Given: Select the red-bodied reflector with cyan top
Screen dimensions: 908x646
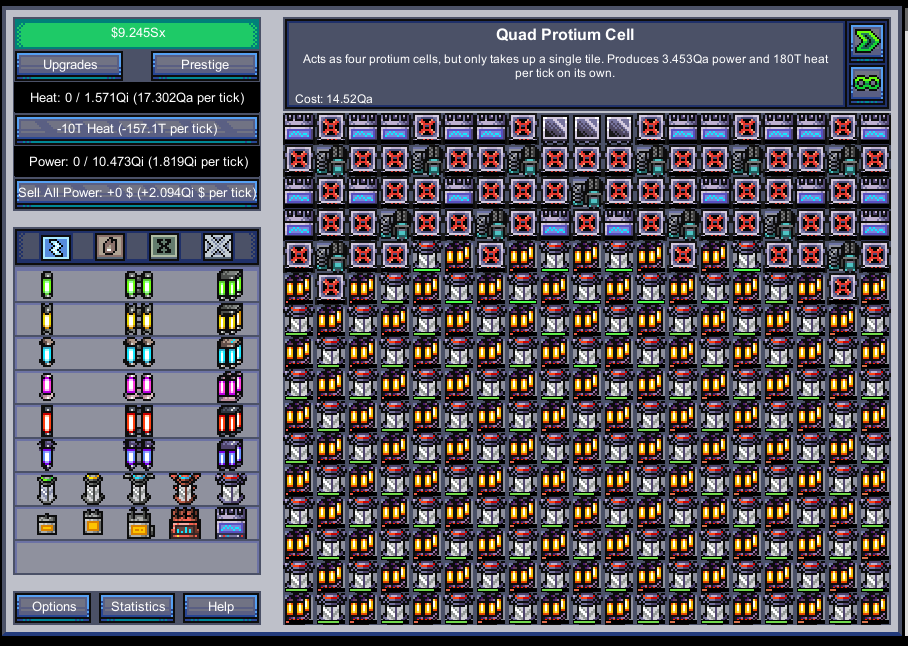Looking at the screenshot, I should (185, 489).
